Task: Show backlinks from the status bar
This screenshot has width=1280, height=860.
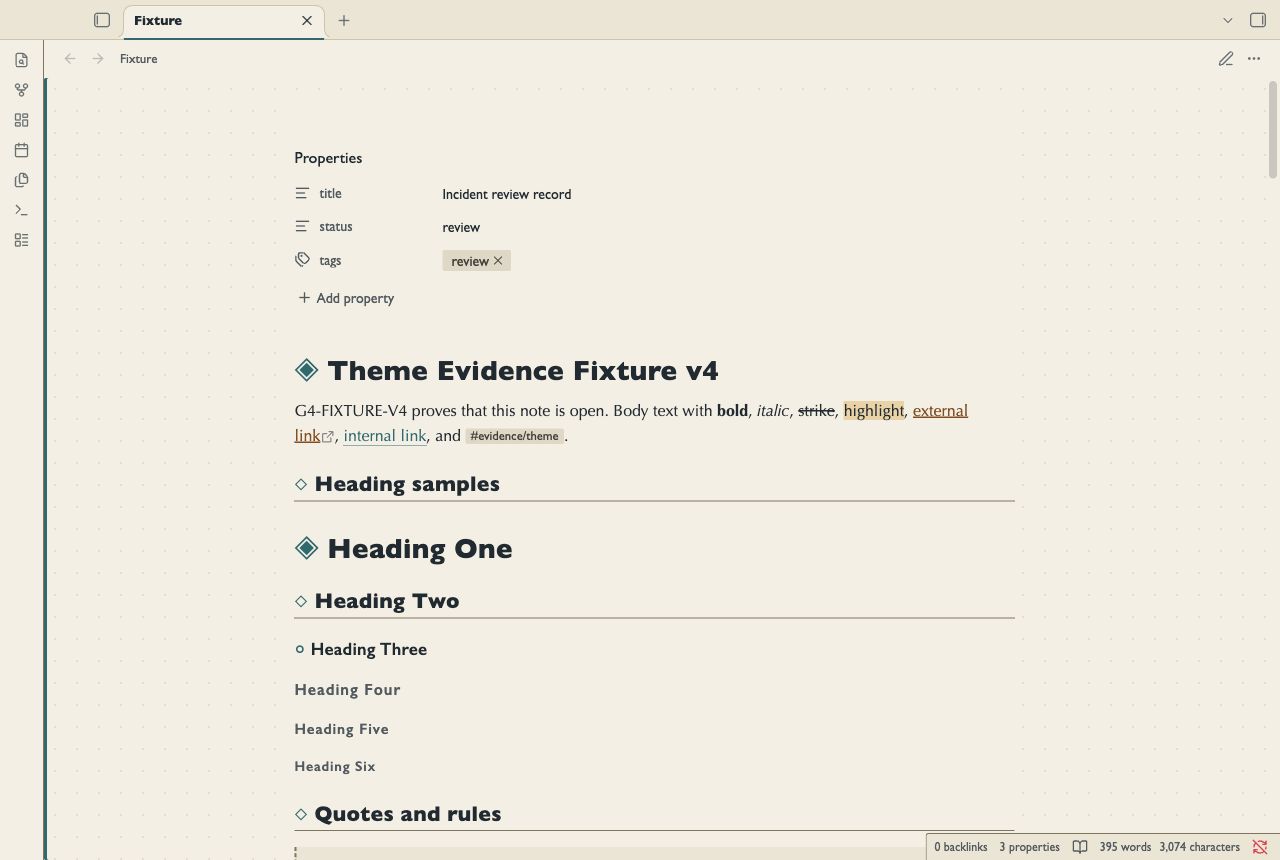Action: [961, 847]
